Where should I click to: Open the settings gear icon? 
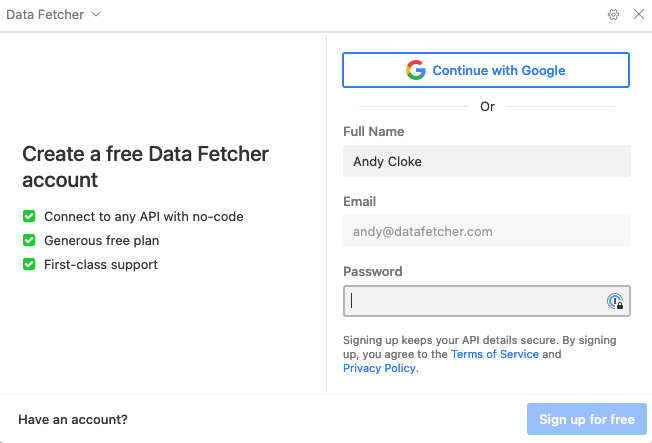click(x=613, y=15)
